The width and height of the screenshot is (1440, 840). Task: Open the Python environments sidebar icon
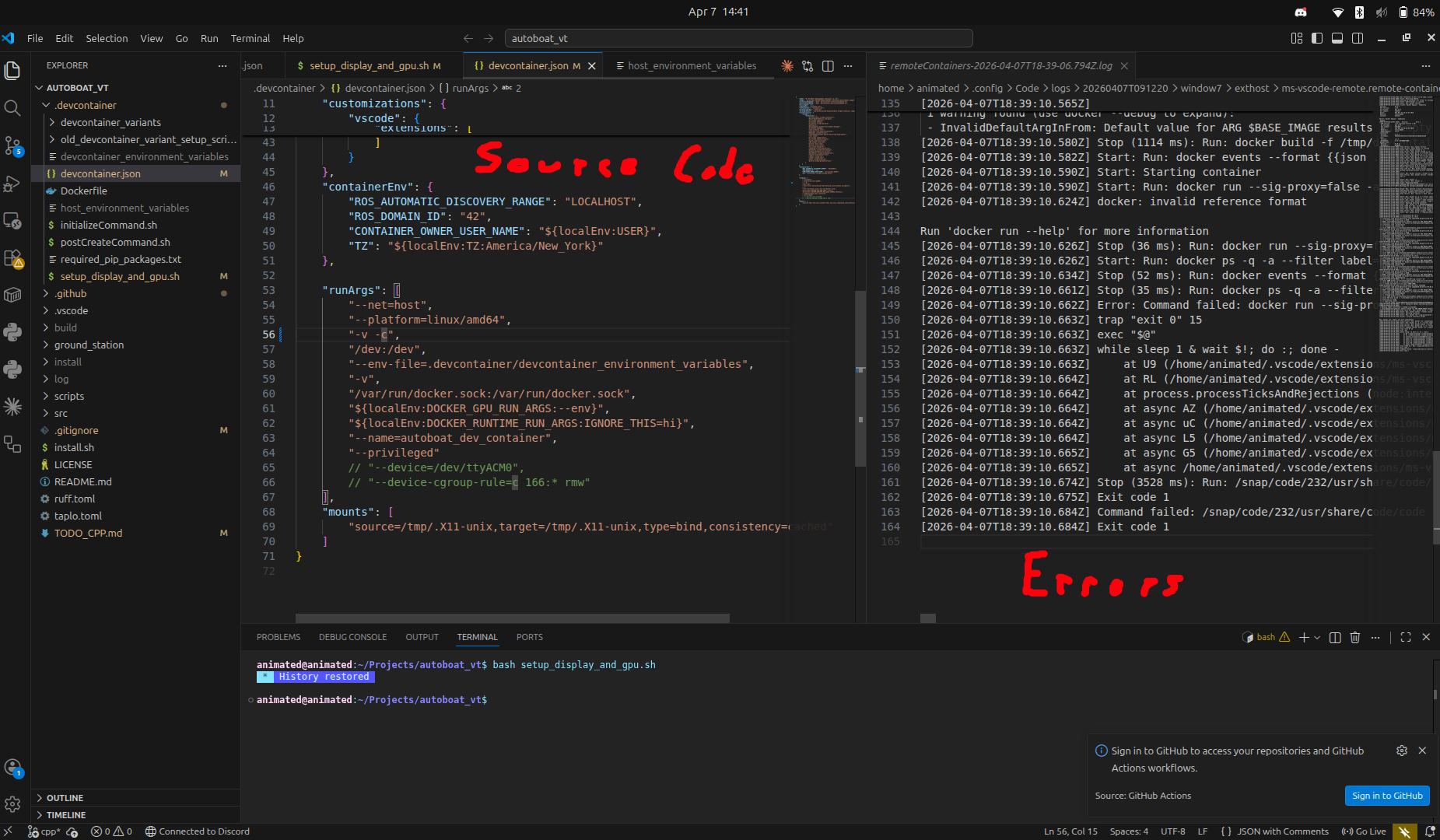pos(12,369)
